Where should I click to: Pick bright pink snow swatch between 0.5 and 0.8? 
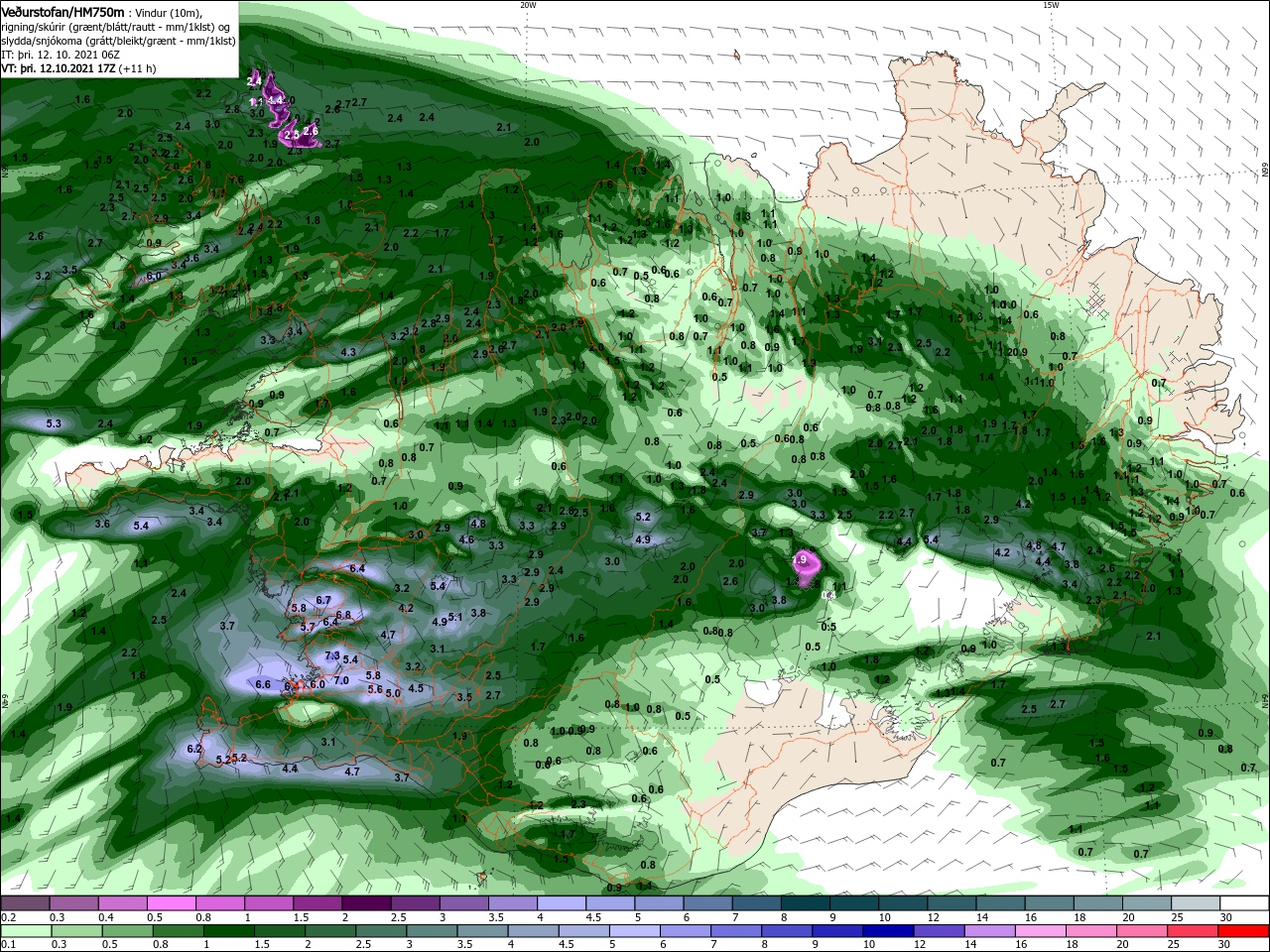coord(171,903)
